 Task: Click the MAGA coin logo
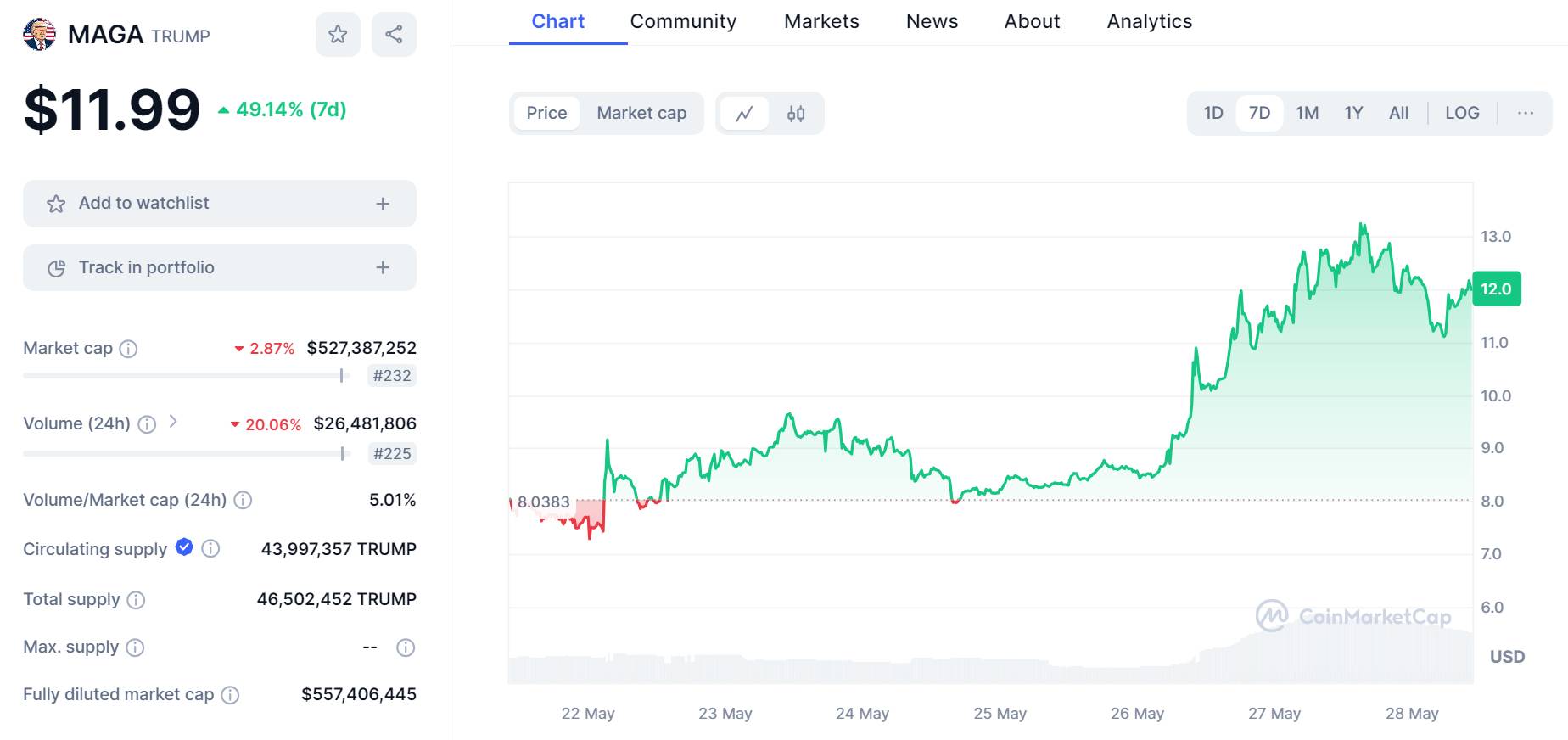pyautogui.click(x=39, y=35)
